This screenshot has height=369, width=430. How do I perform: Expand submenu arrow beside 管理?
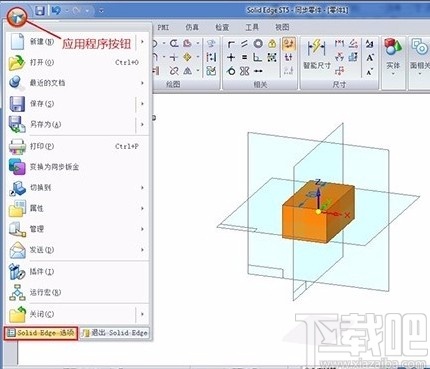tap(142, 229)
